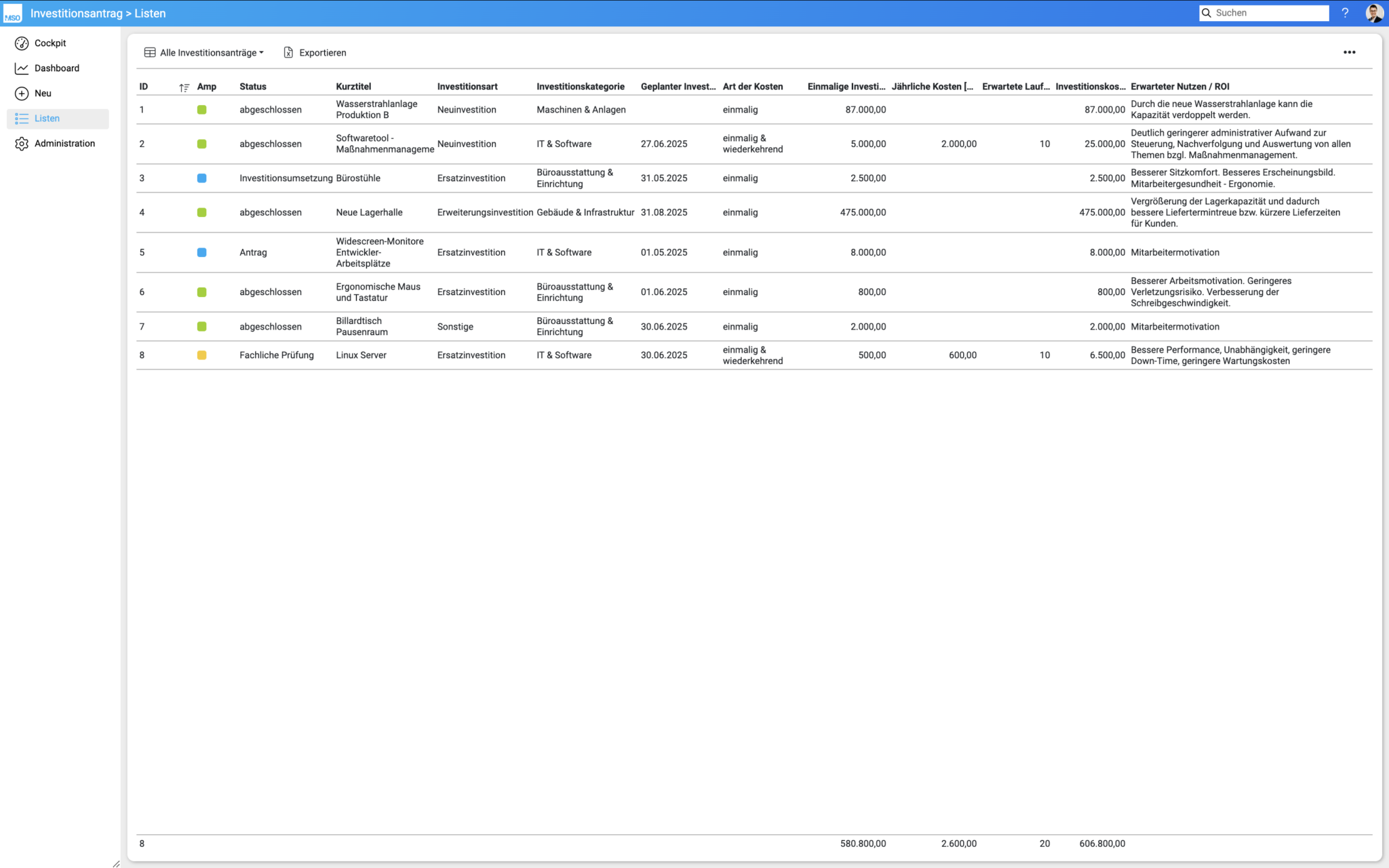Select the Billardtisch Pausenraum title cell
The height and width of the screenshot is (868, 1389).
pos(361,327)
